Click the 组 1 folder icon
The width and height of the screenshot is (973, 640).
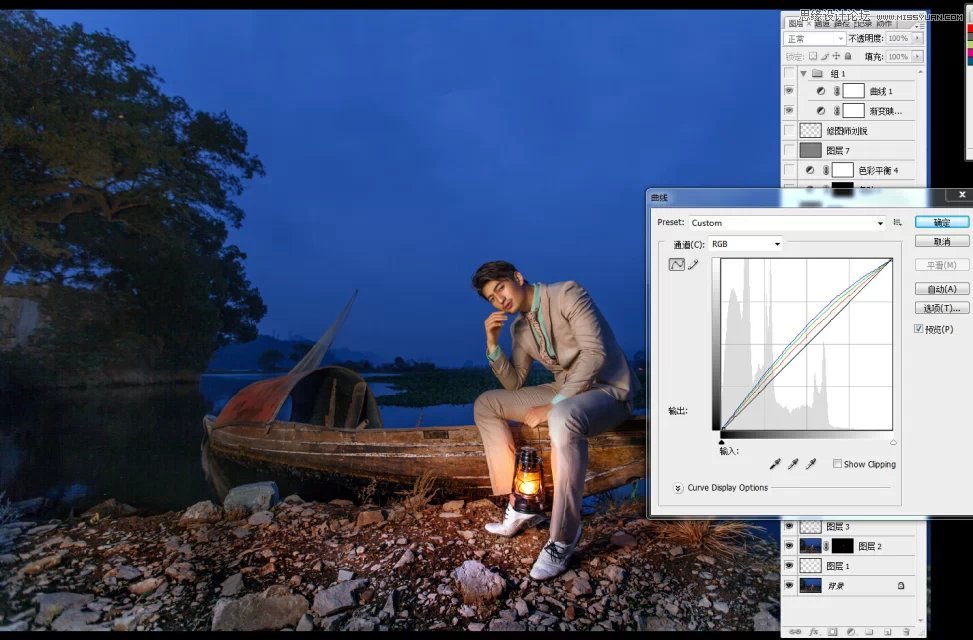817,73
